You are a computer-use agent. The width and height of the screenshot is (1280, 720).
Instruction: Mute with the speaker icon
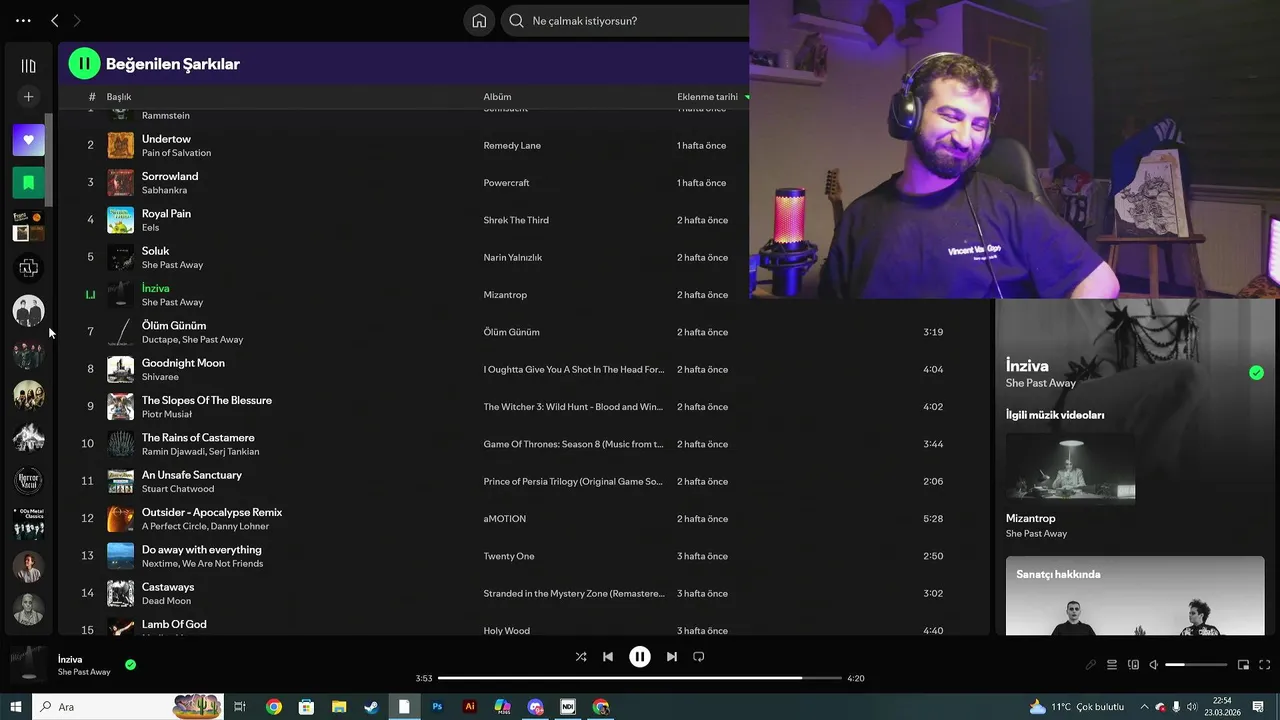click(1154, 665)
